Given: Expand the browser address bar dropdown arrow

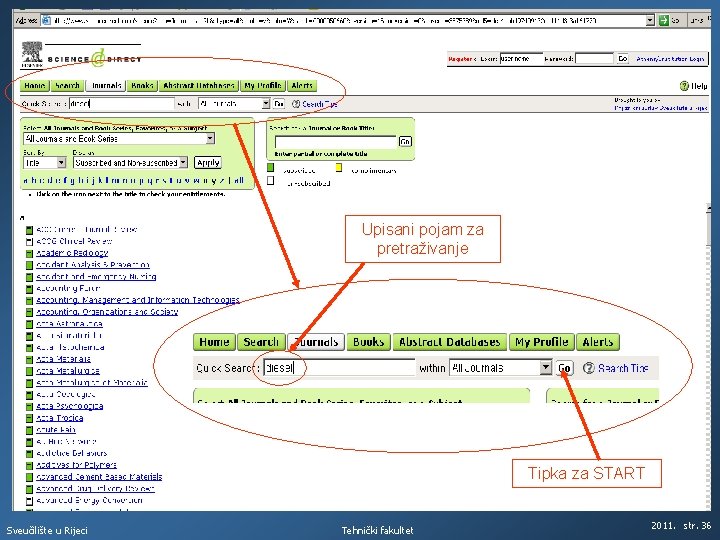Looking at the screenshot, I should pyautogui.click(x=650, y=20).
